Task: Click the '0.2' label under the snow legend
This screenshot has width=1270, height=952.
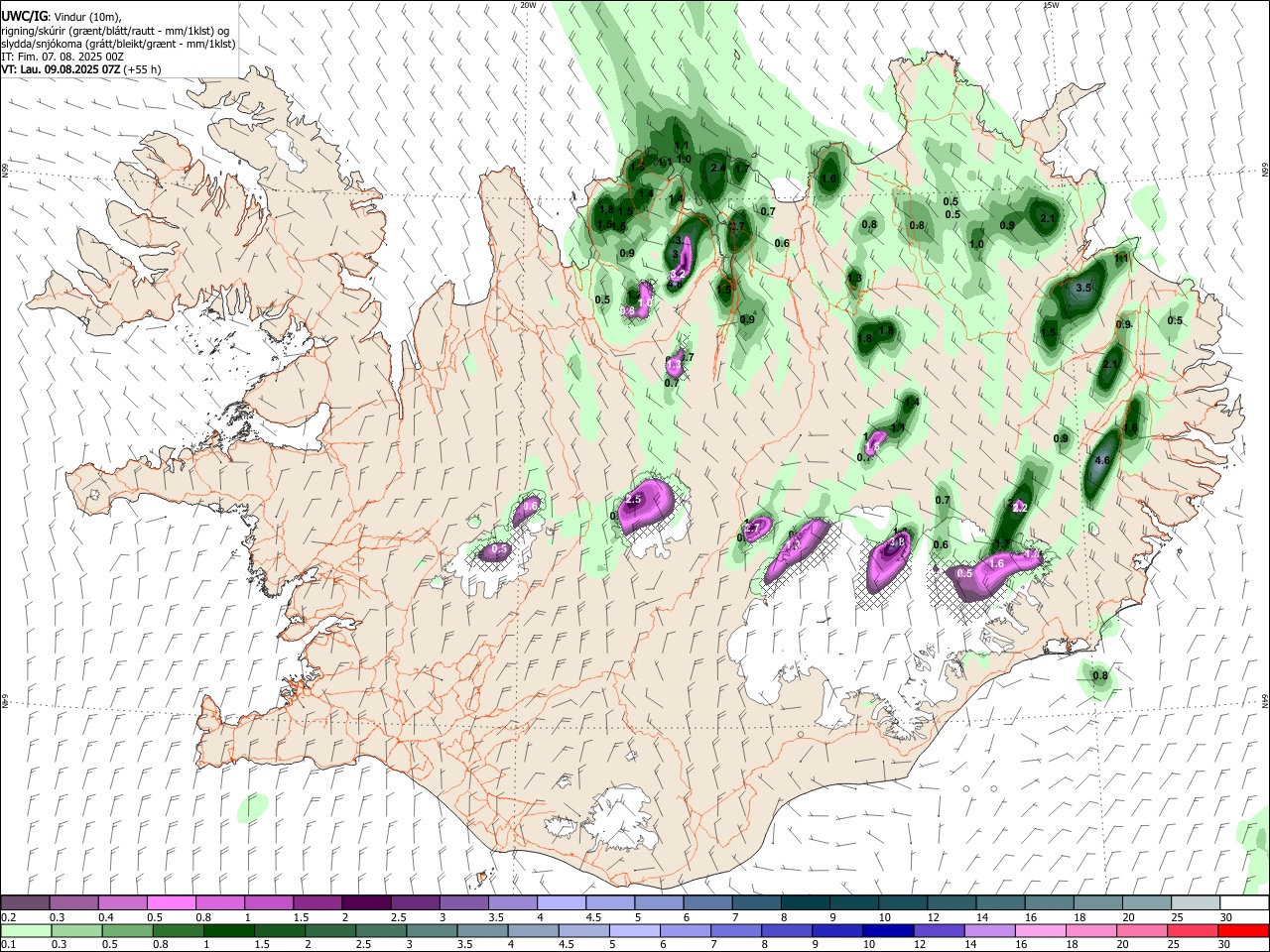Action: click(x=8, y=917)
